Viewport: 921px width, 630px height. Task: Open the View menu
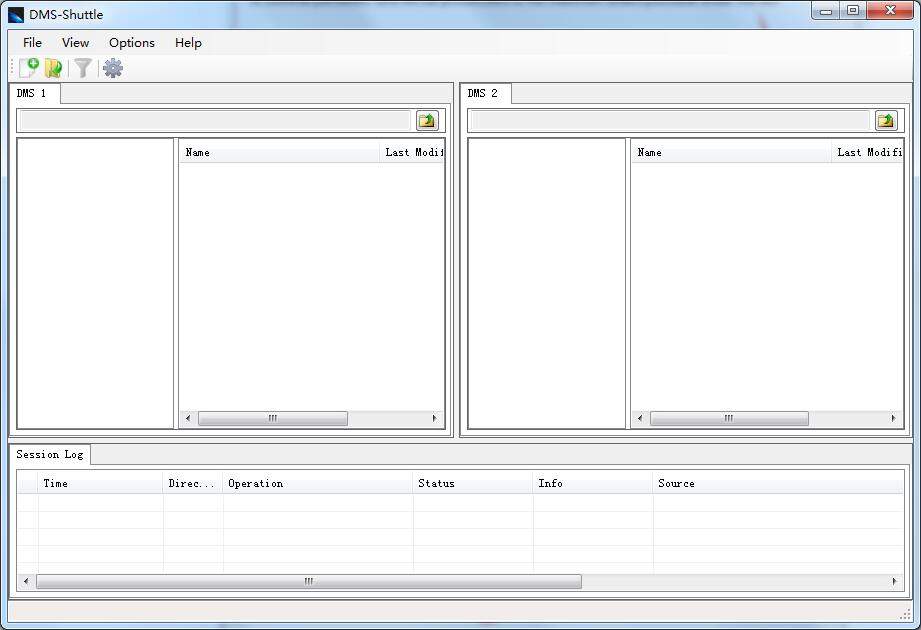tap(75, 43)
